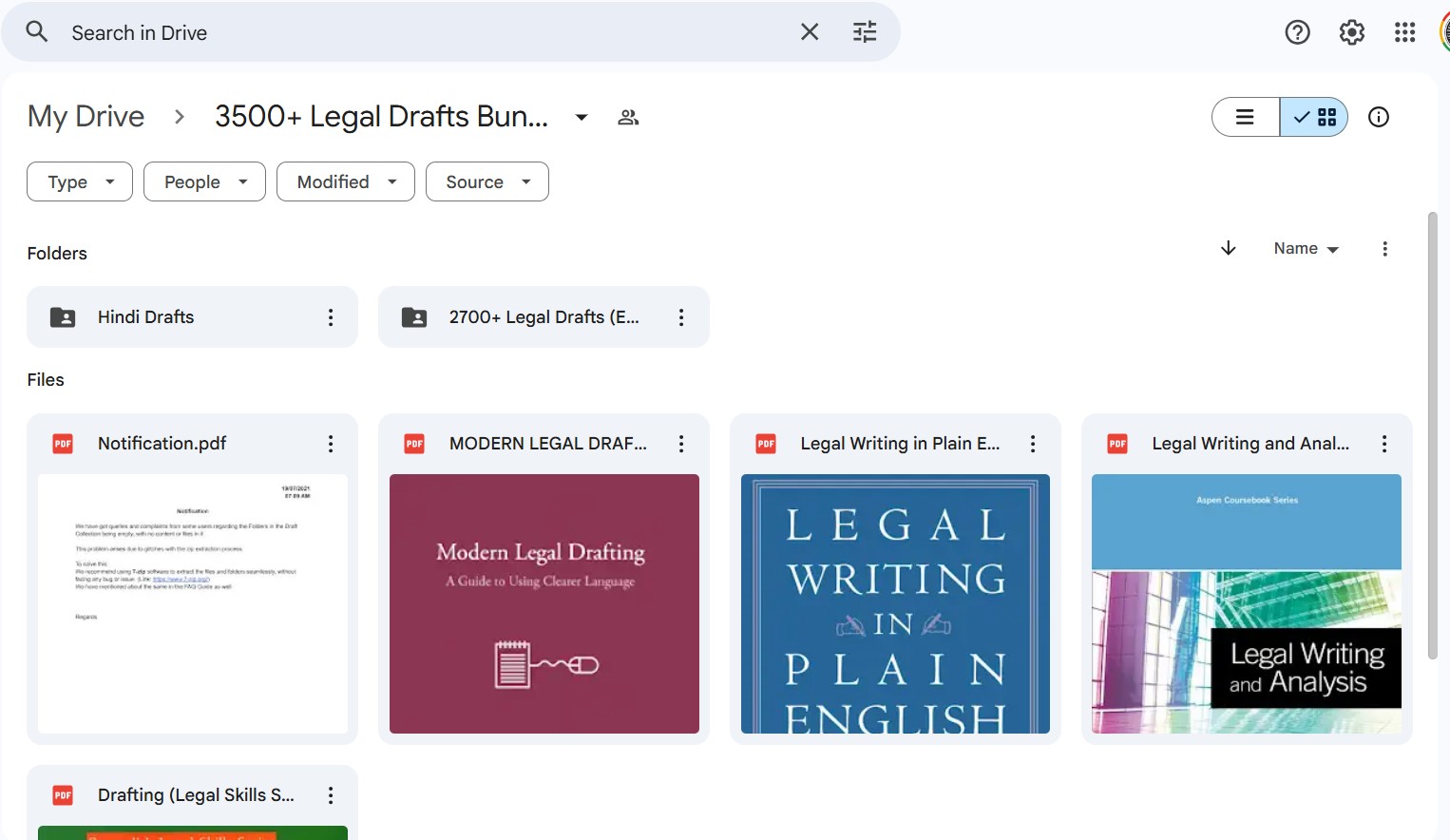Open the shared people icon beside folder title
The width and height of the screenshot is (1450, 840).
click(x=628, y=118)
